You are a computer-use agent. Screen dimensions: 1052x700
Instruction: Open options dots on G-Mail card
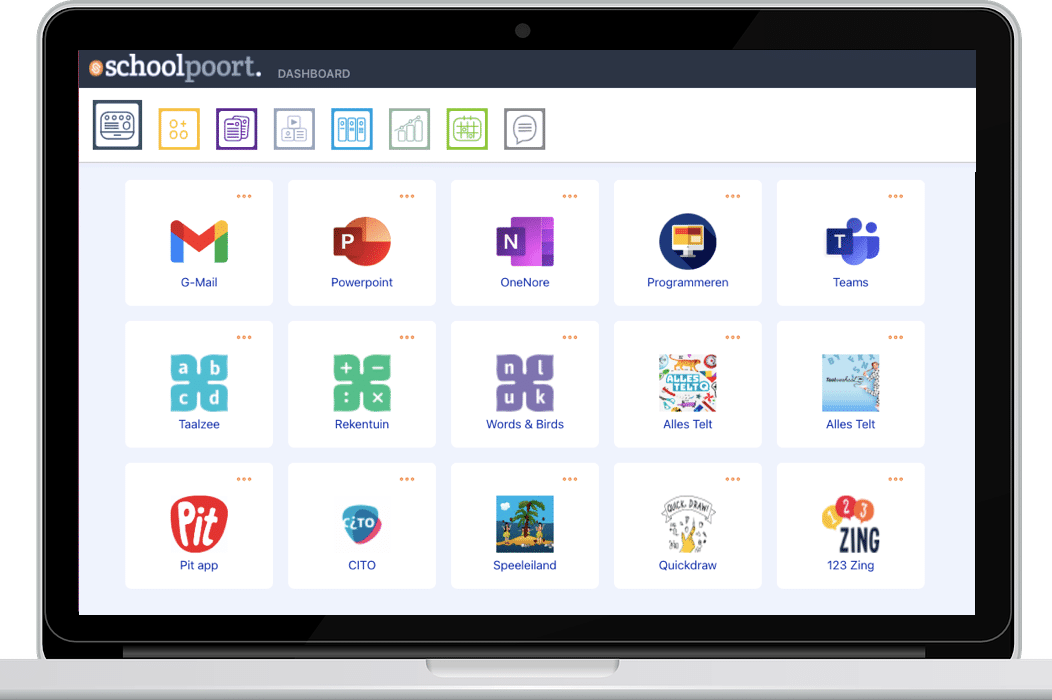pos(244,197)
